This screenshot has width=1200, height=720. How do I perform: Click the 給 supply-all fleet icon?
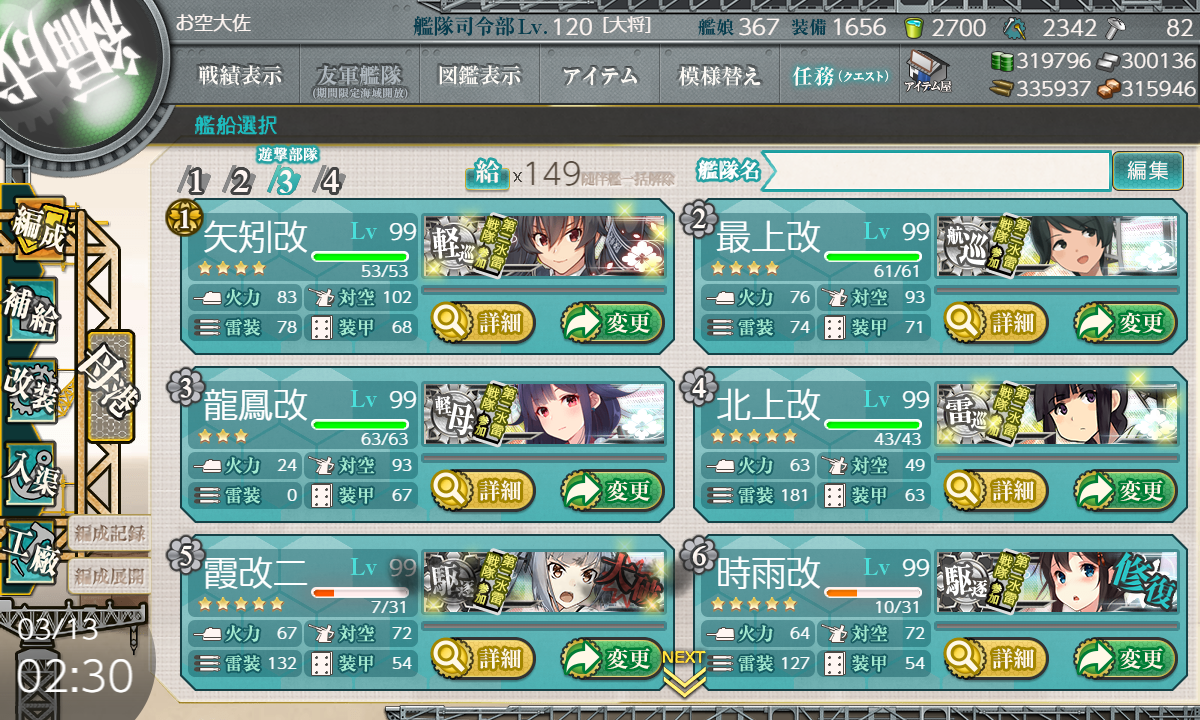point(487,174)
